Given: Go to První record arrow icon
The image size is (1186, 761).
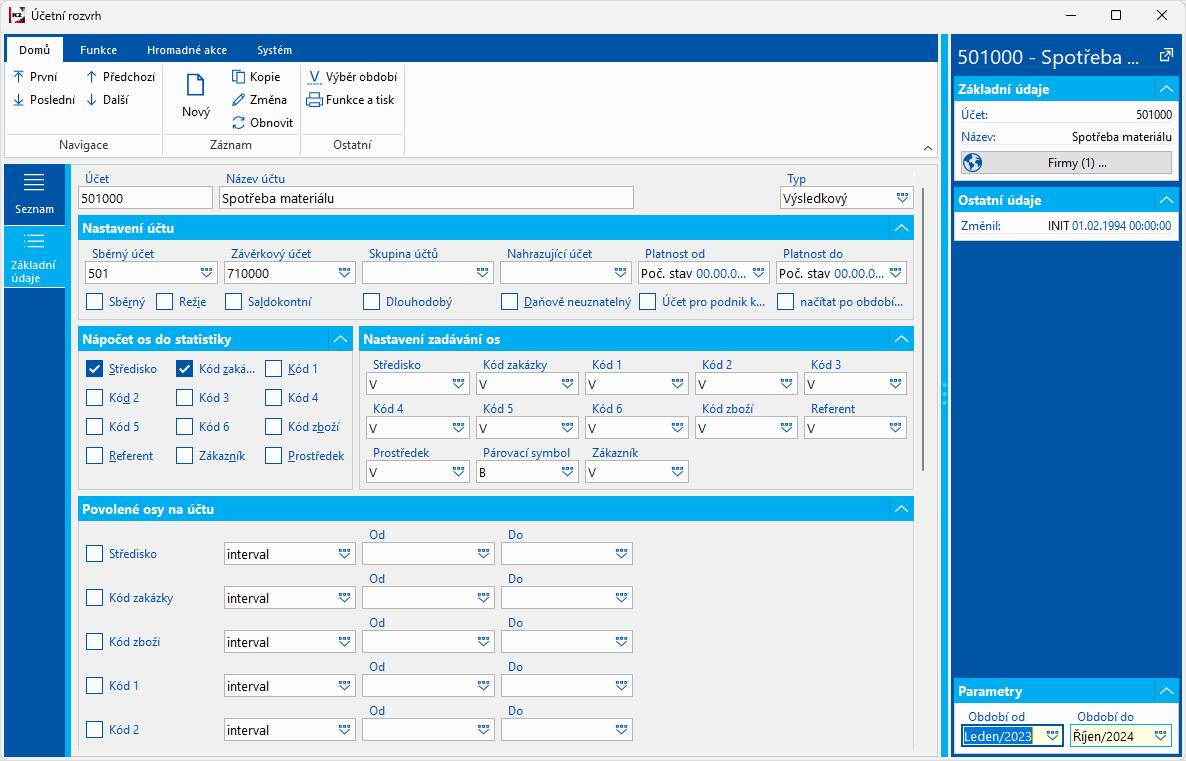Looking at the screenshot, I should coord(19,77).
